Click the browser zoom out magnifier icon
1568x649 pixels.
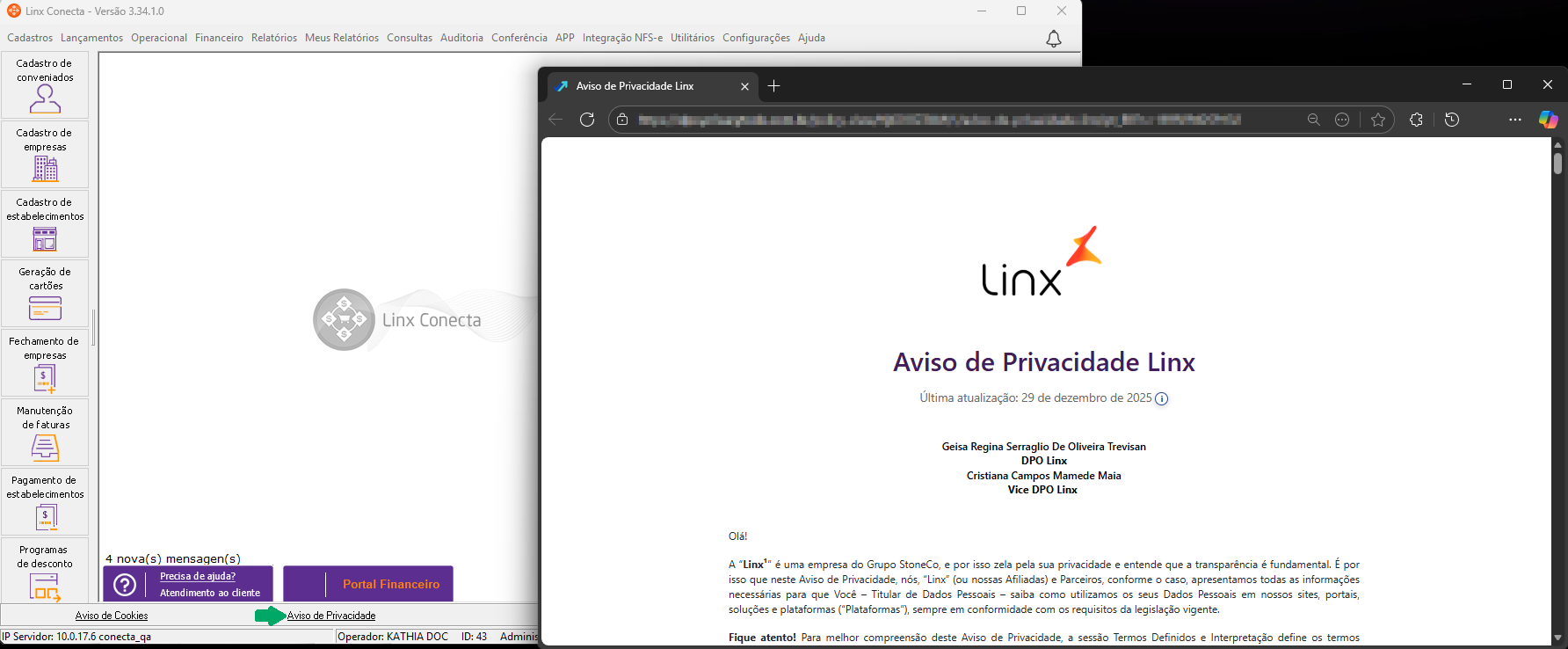pos(1313,120)
